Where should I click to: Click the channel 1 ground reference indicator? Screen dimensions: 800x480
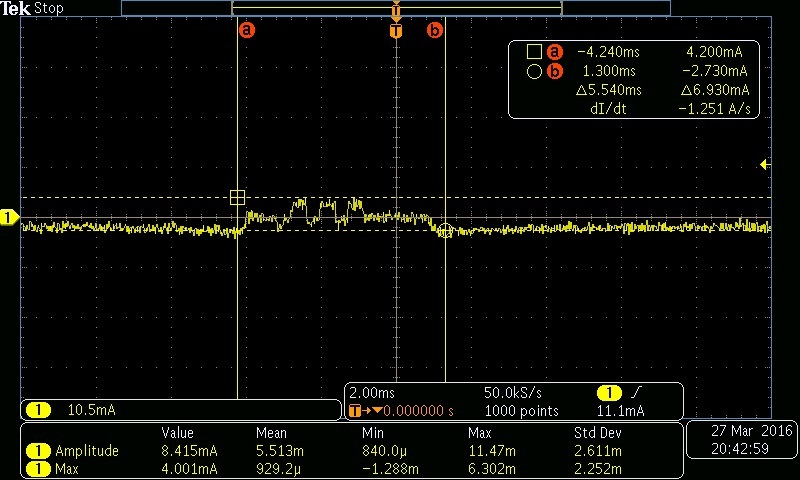tap(9, 218)
